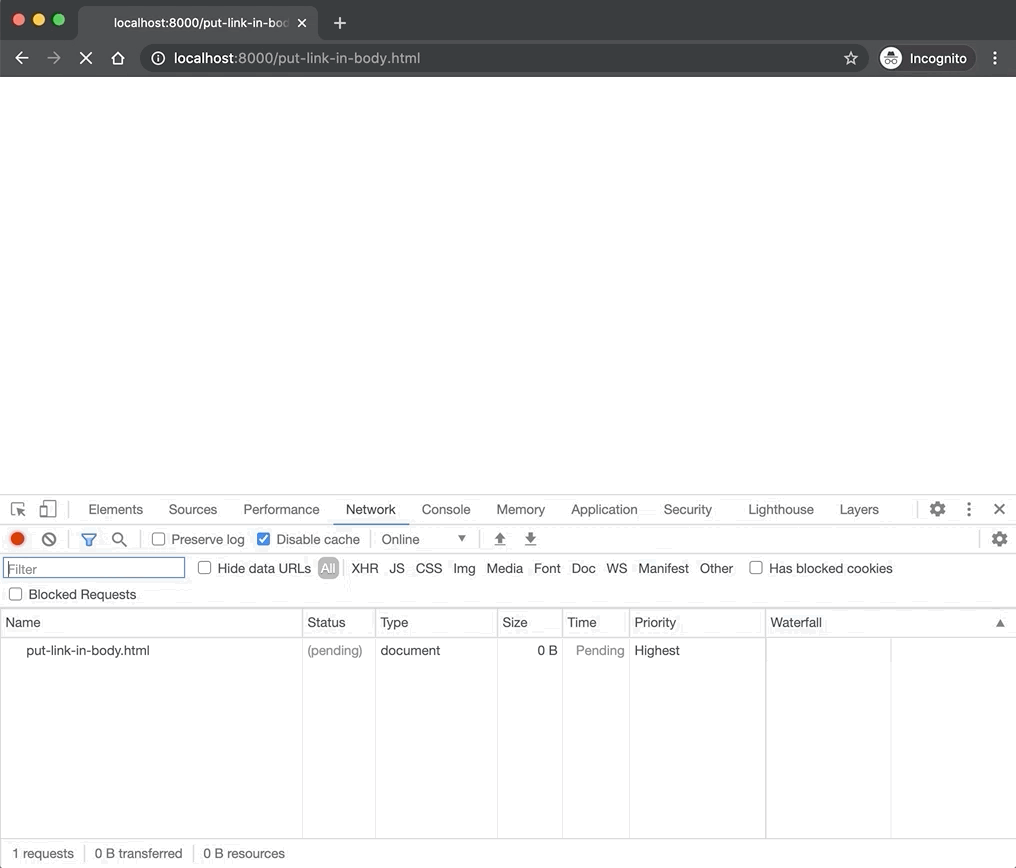Open DevTools settings gear

tap(938, 509)
